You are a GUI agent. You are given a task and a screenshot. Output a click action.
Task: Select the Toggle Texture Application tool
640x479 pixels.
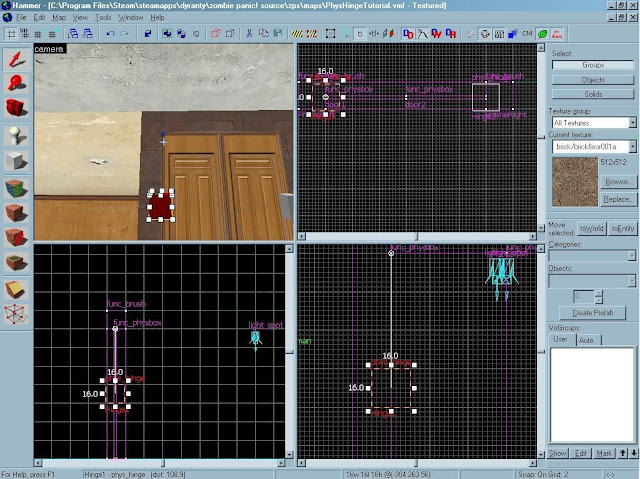click(x=16, y=187)
